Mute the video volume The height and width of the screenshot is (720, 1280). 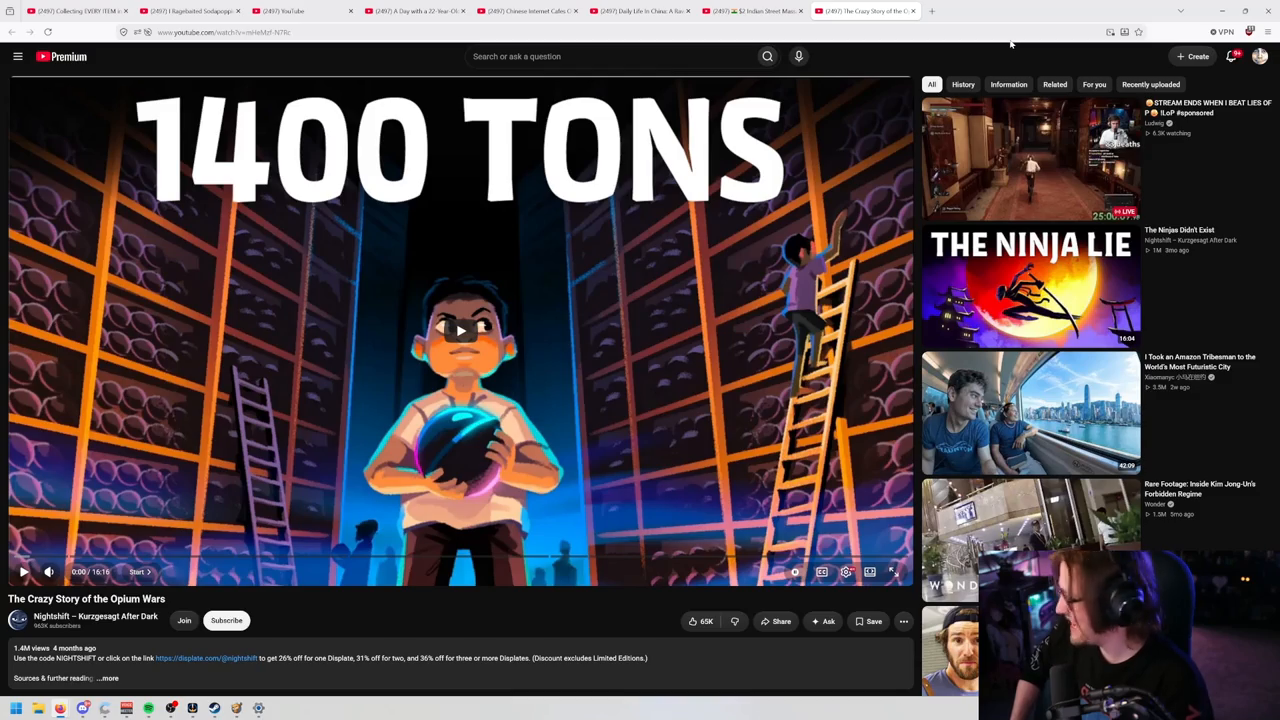pos(49,572)
